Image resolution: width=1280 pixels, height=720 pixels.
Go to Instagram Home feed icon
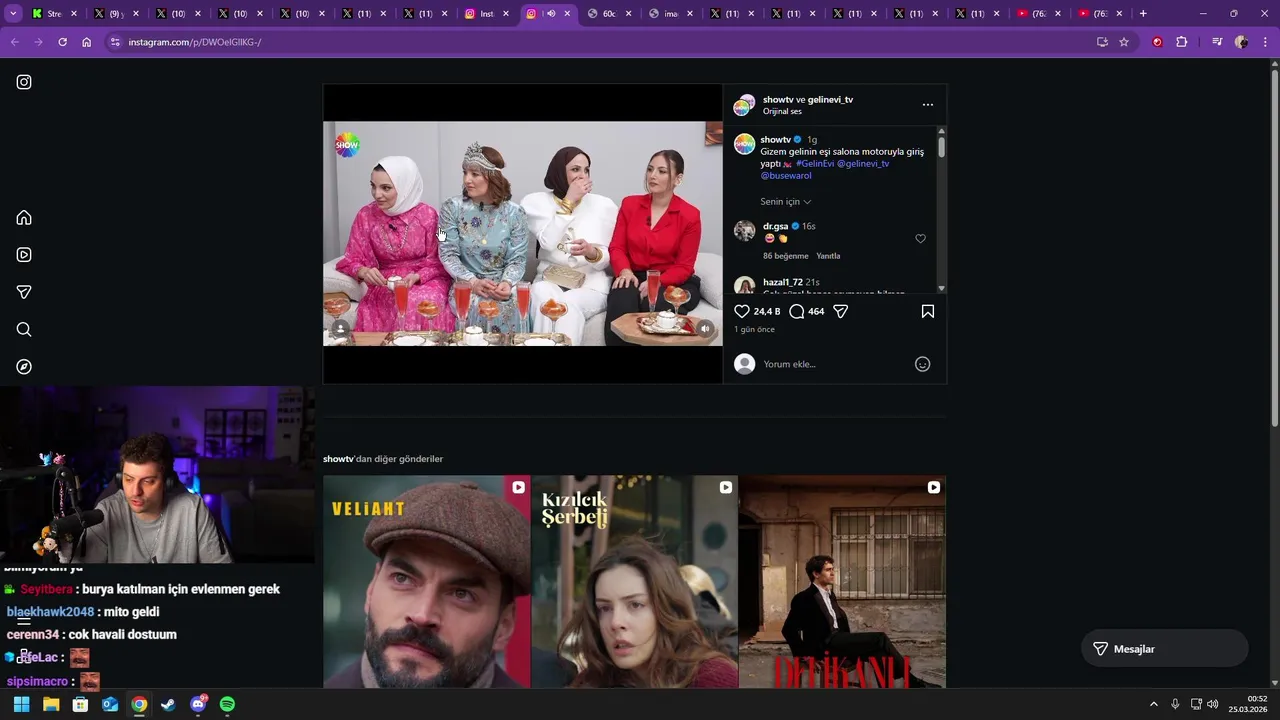(24, 218)
